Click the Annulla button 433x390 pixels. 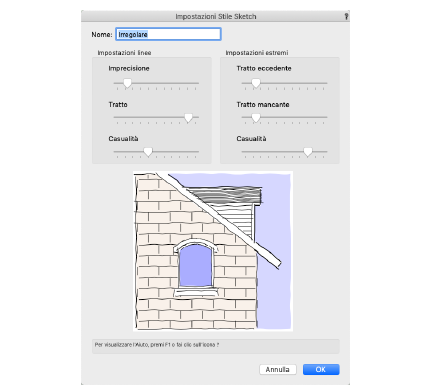[x=278, y=369]
